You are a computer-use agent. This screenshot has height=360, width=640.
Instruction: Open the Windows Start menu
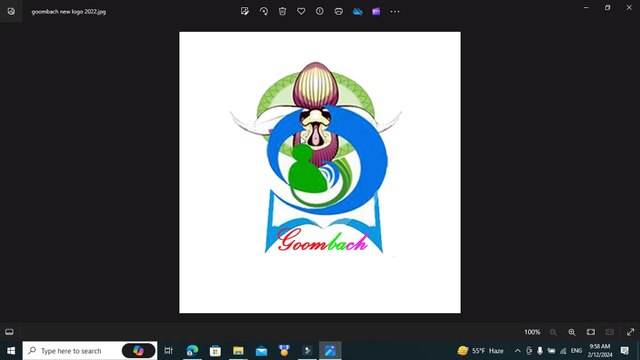pos(11,351)
